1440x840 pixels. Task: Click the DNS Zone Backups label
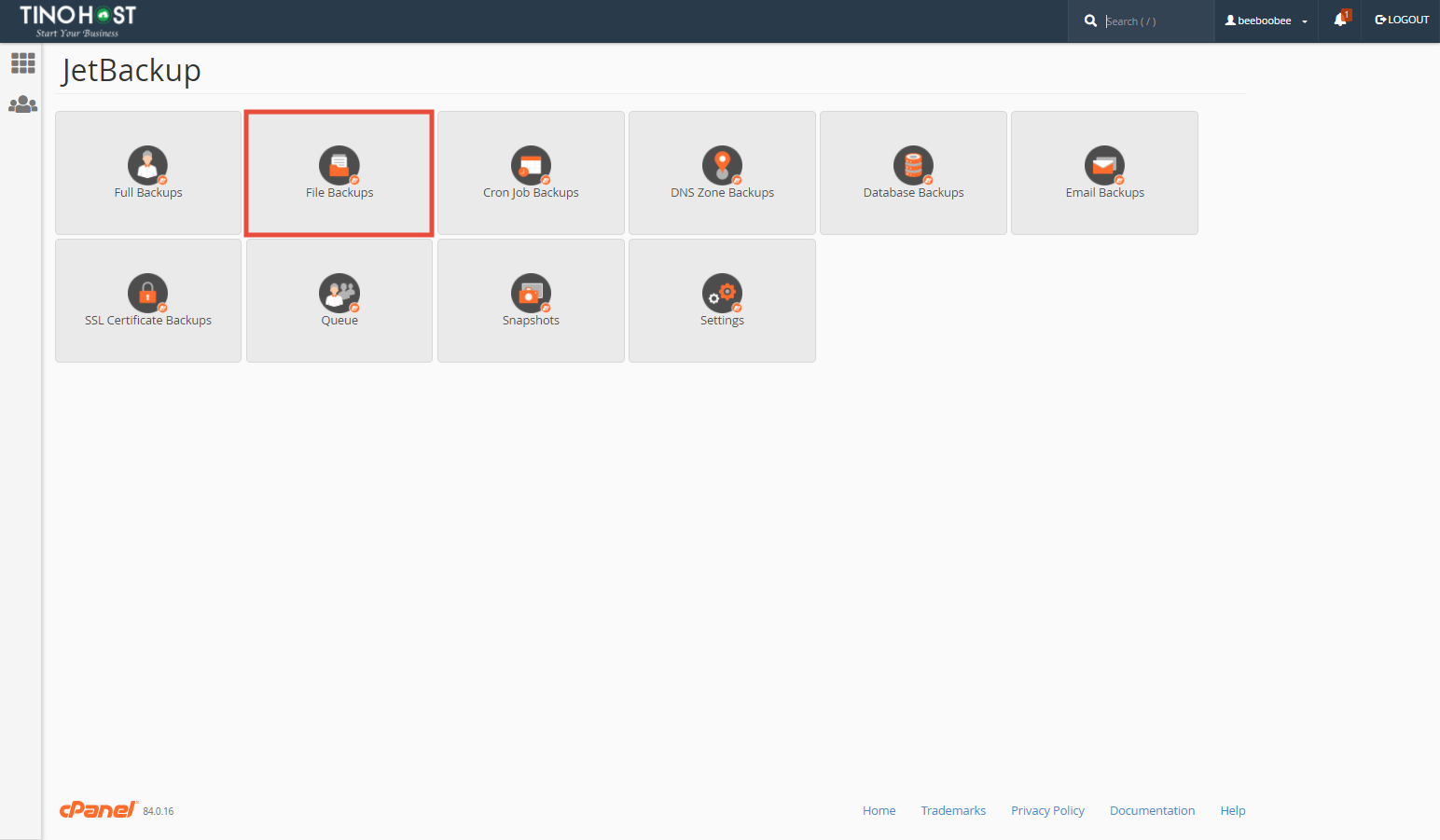pyautogui.click(x=722, y=192)
